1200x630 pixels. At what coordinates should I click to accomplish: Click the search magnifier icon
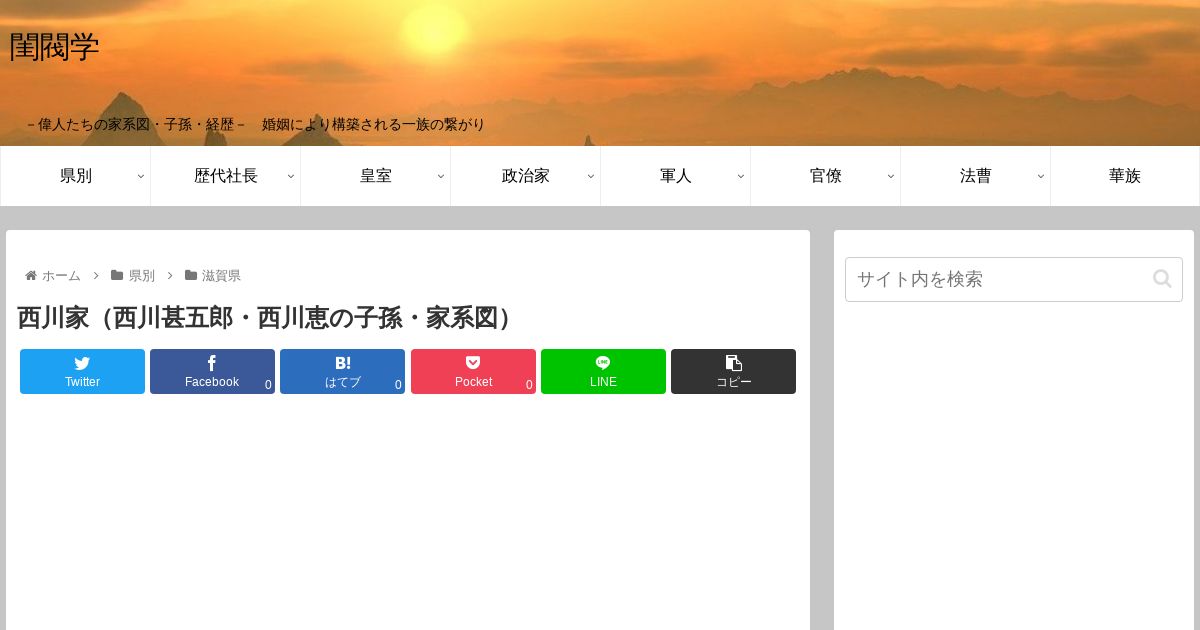(x=1162, y=279)
